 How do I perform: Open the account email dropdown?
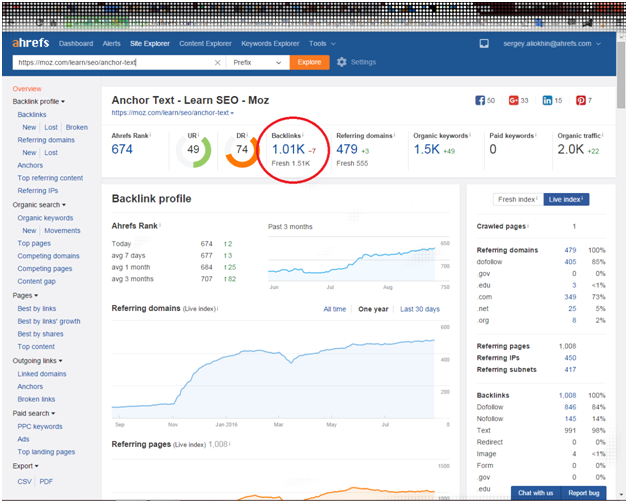tap(552, 43)
